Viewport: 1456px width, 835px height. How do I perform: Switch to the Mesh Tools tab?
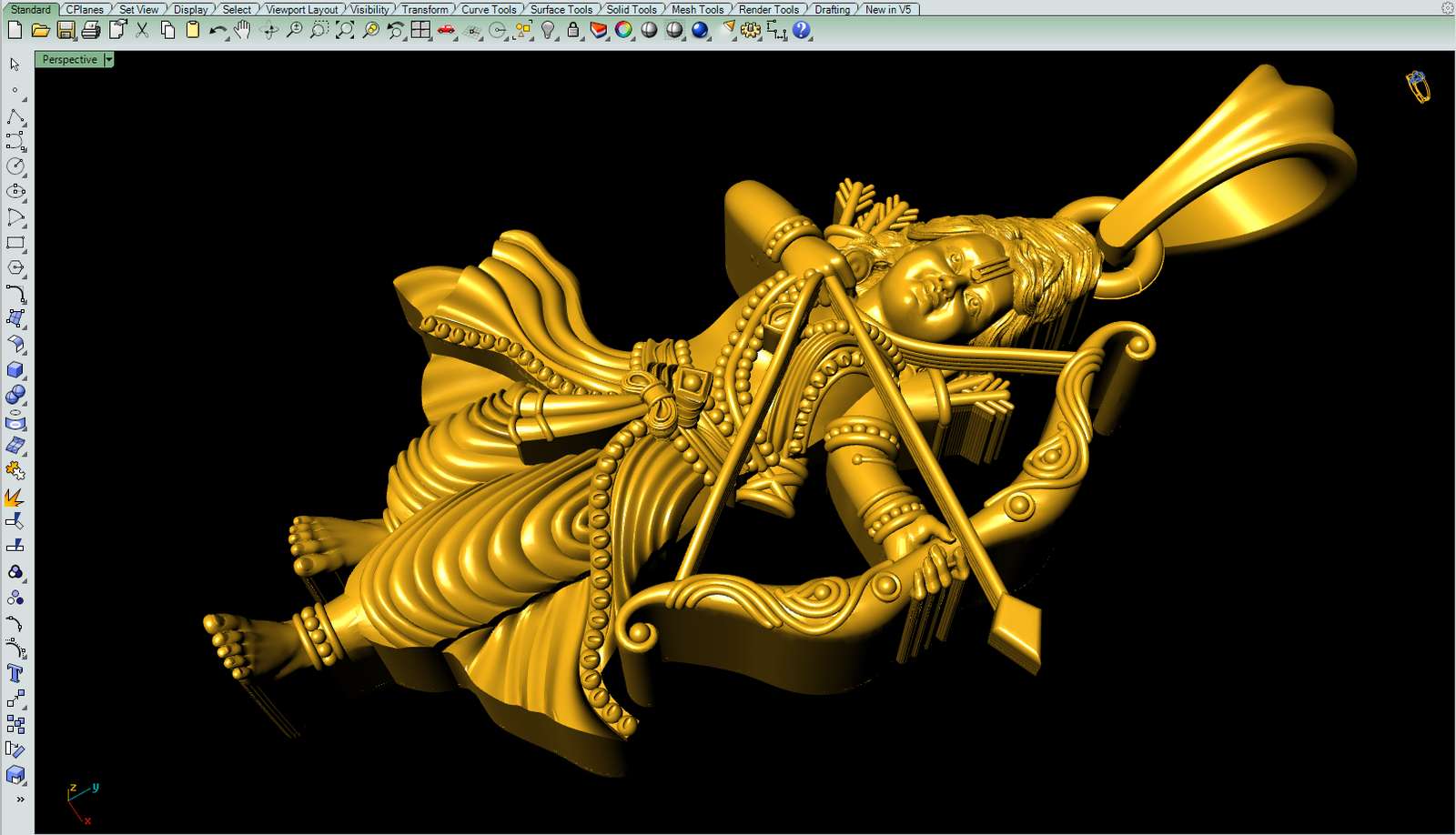pos(697,9)
